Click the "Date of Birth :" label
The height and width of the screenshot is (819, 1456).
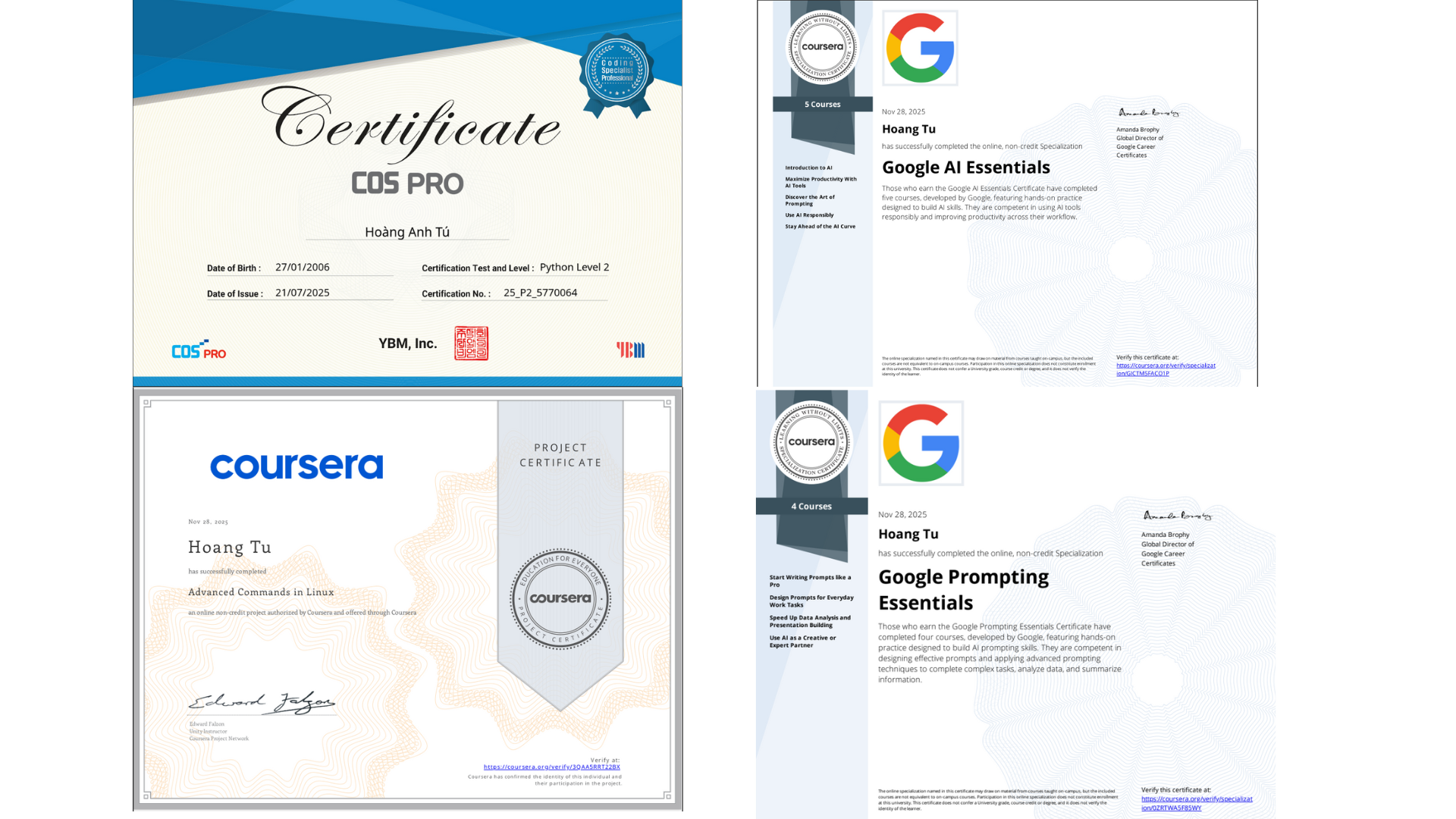(234, 268)
